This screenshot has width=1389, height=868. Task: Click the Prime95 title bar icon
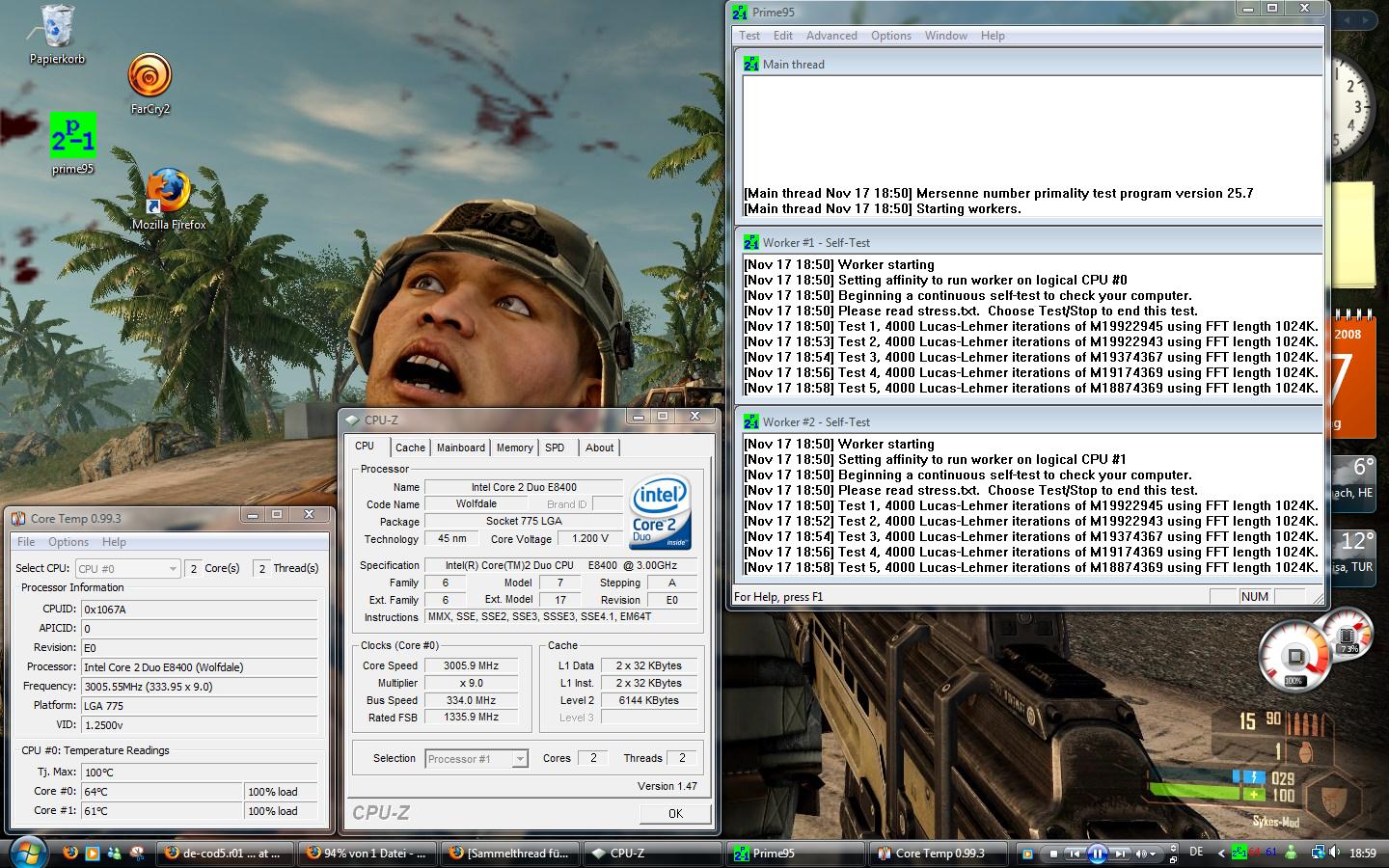point(740,13)
